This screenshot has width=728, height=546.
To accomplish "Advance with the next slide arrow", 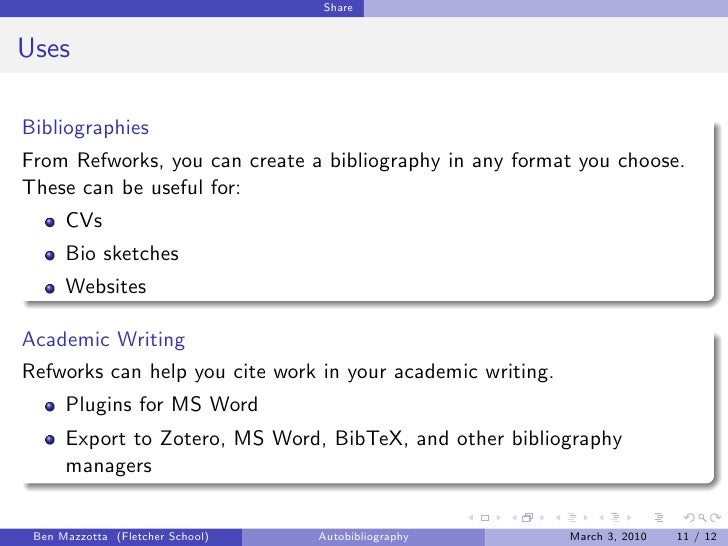I will (499, 518).
